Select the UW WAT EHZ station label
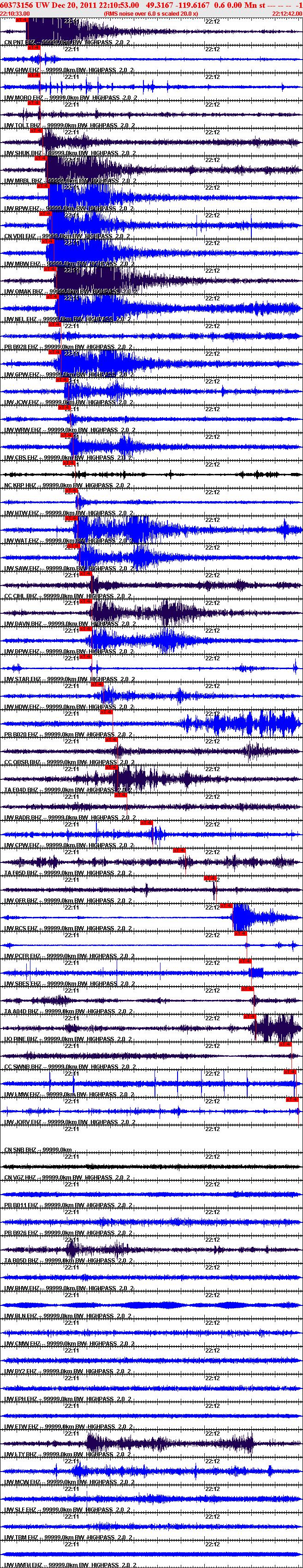 pyautogui.click(x=22, y=541)
